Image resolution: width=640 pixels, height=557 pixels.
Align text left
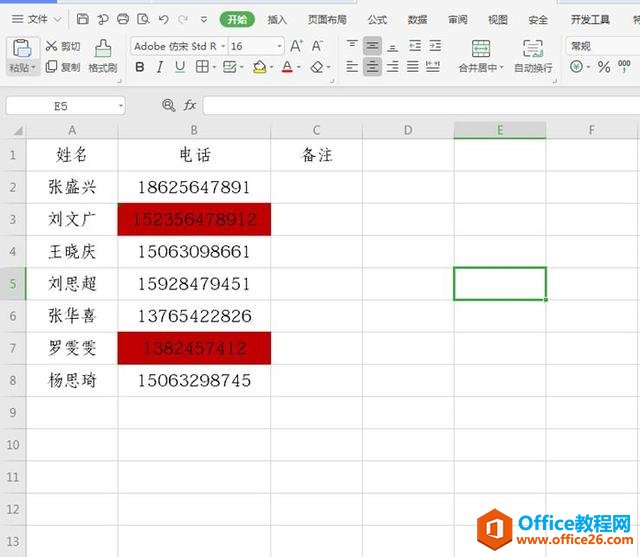tap(352, 67)
